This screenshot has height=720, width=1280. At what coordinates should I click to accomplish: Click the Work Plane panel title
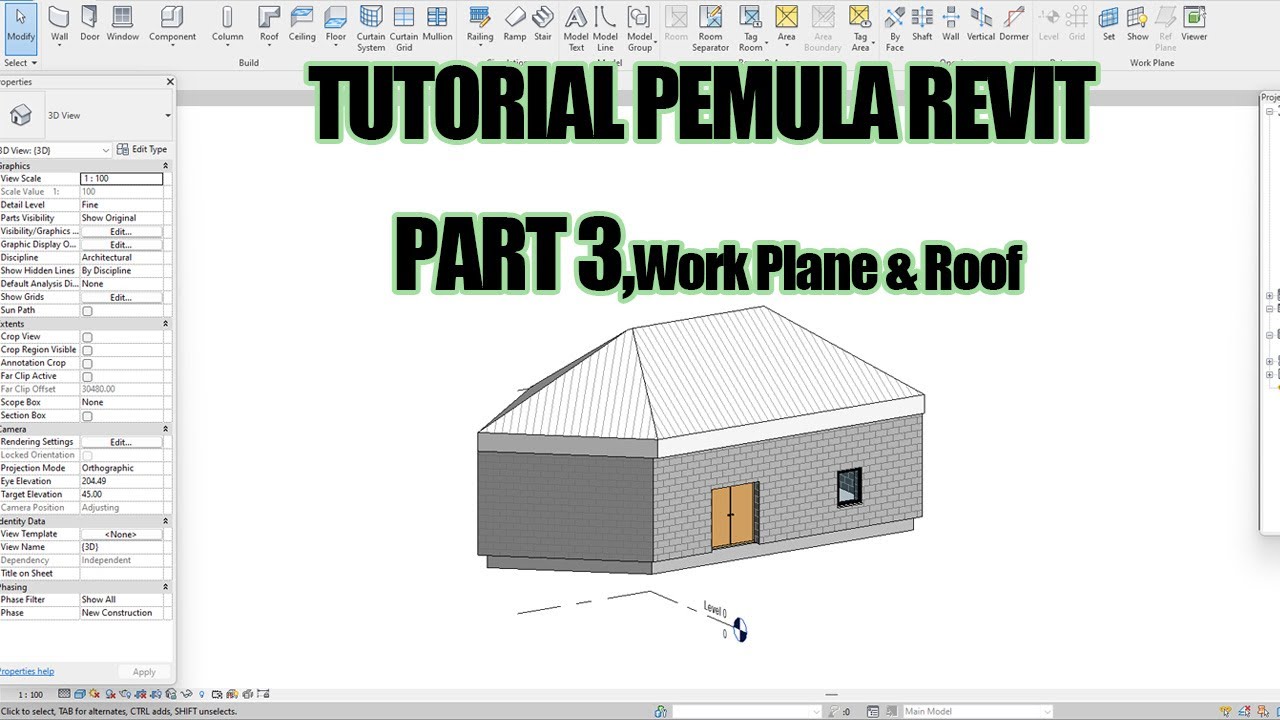(1154, 63)
